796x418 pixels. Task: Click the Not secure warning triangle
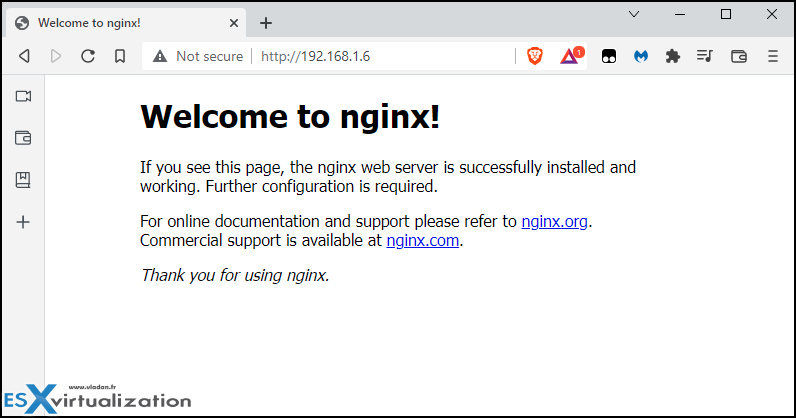click(160, 56)
